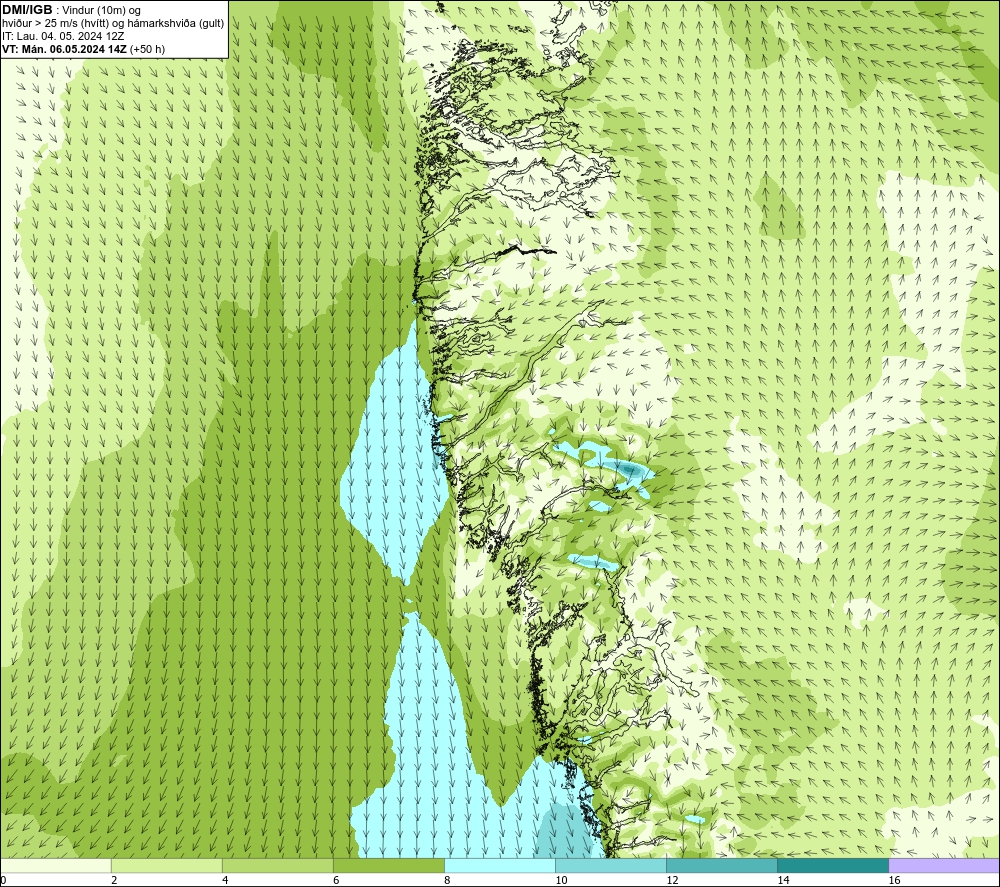1000x887 pixels.
Task: Click the legend tick label "2"
Action: tap(114, 880)
